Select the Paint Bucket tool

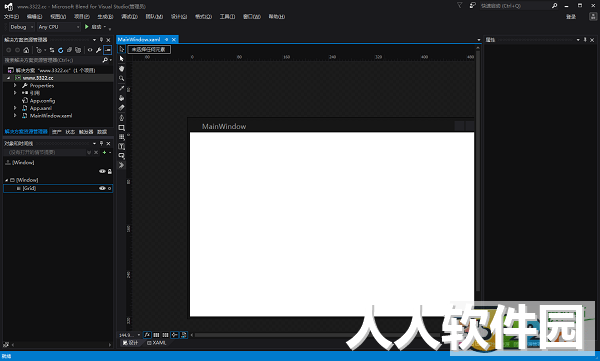[122, 98]
